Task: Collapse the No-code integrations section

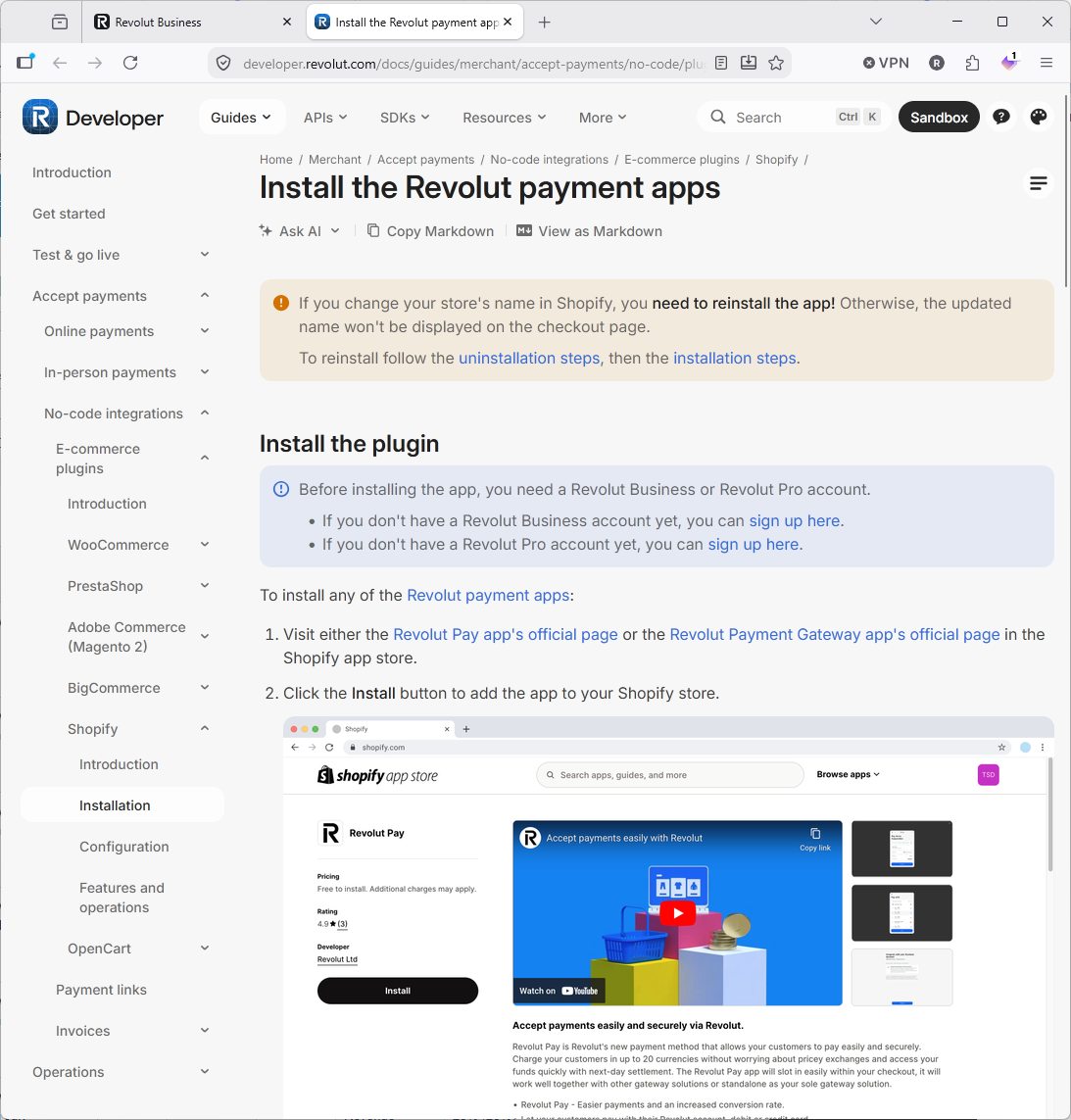Action: pos(205,413)
